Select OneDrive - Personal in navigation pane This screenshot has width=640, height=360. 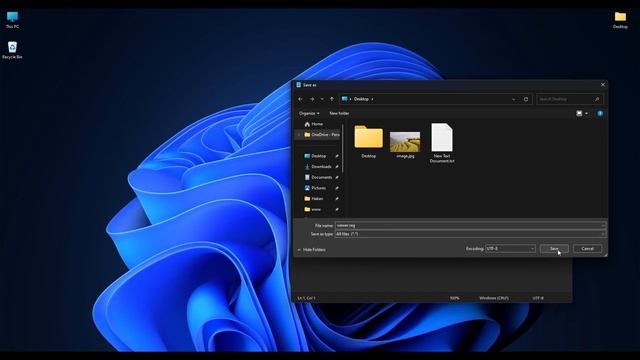tap(322, 135)
